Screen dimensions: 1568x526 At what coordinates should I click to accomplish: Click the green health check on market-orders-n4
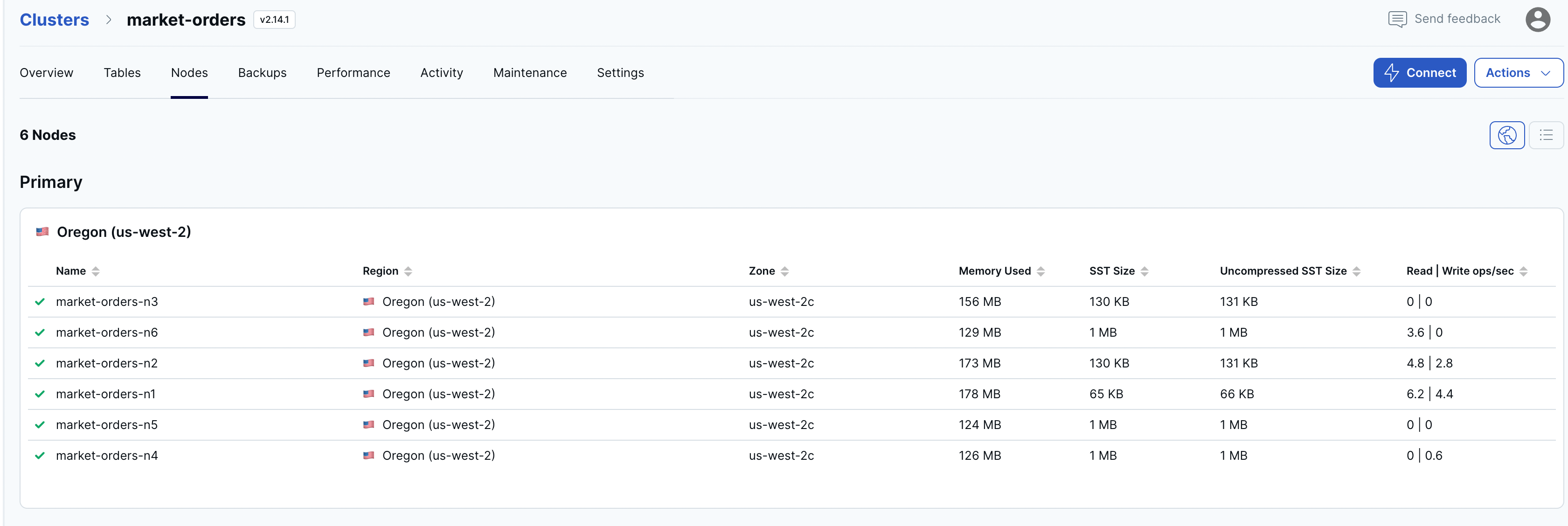coord(40,455)
